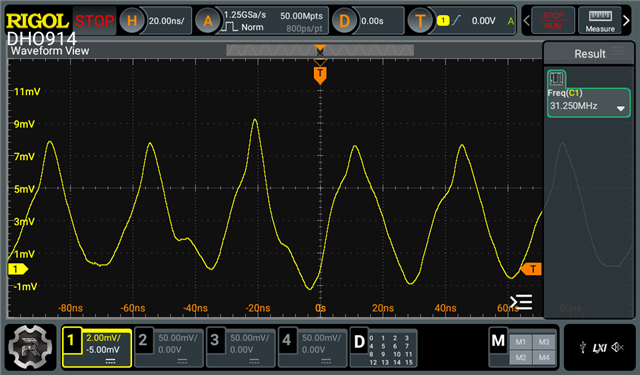Viewport: 640px width, 375px height.
Task: Toggle the muted speaker sound icon
Action: pos(617,347)
